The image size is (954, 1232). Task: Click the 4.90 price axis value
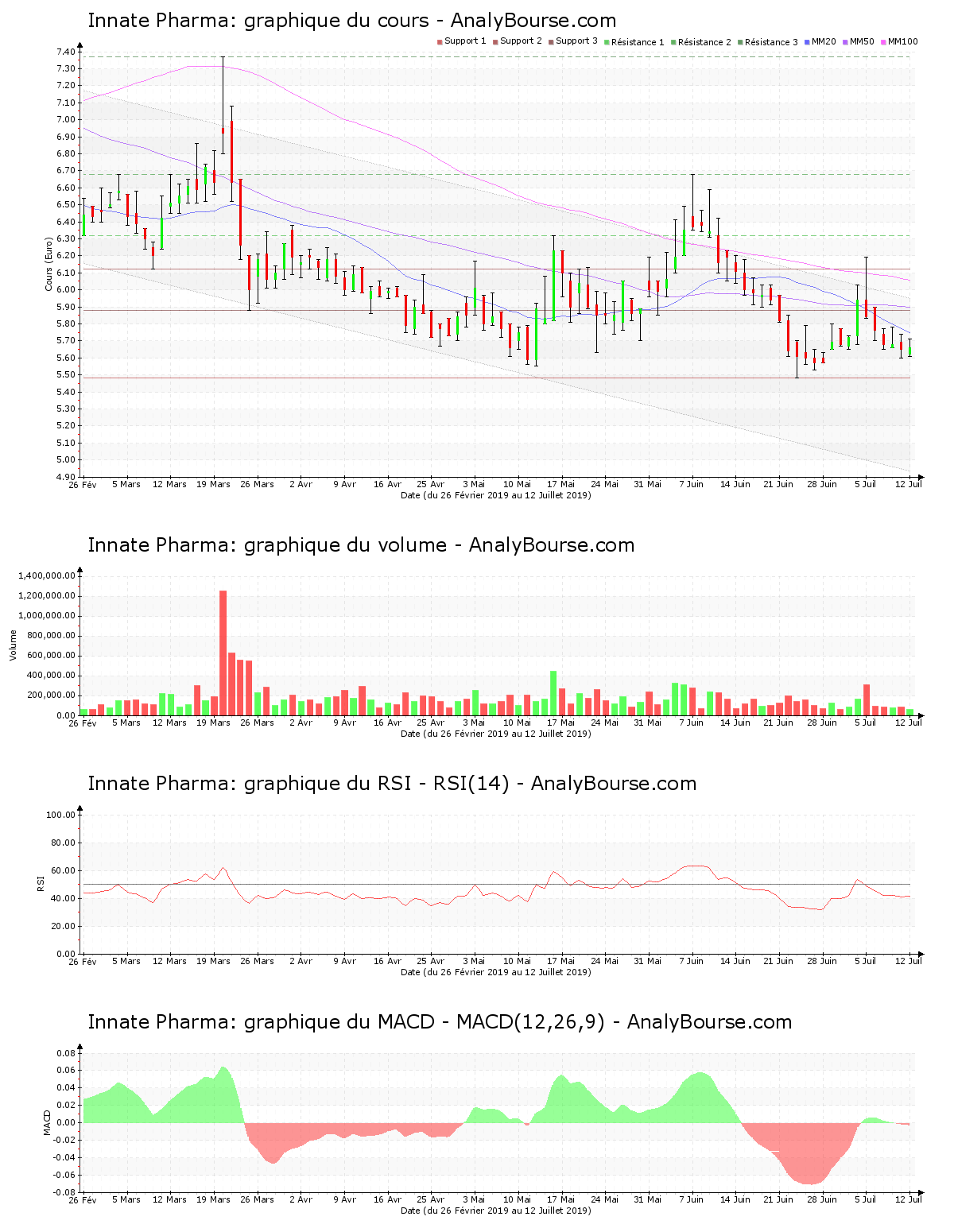pos(66,477)
